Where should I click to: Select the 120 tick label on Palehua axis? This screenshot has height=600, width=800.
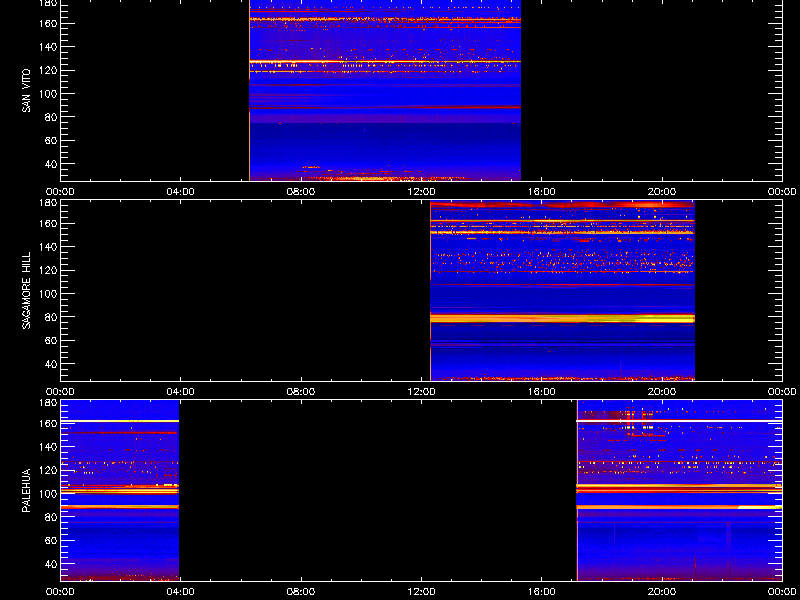point(49,470)
